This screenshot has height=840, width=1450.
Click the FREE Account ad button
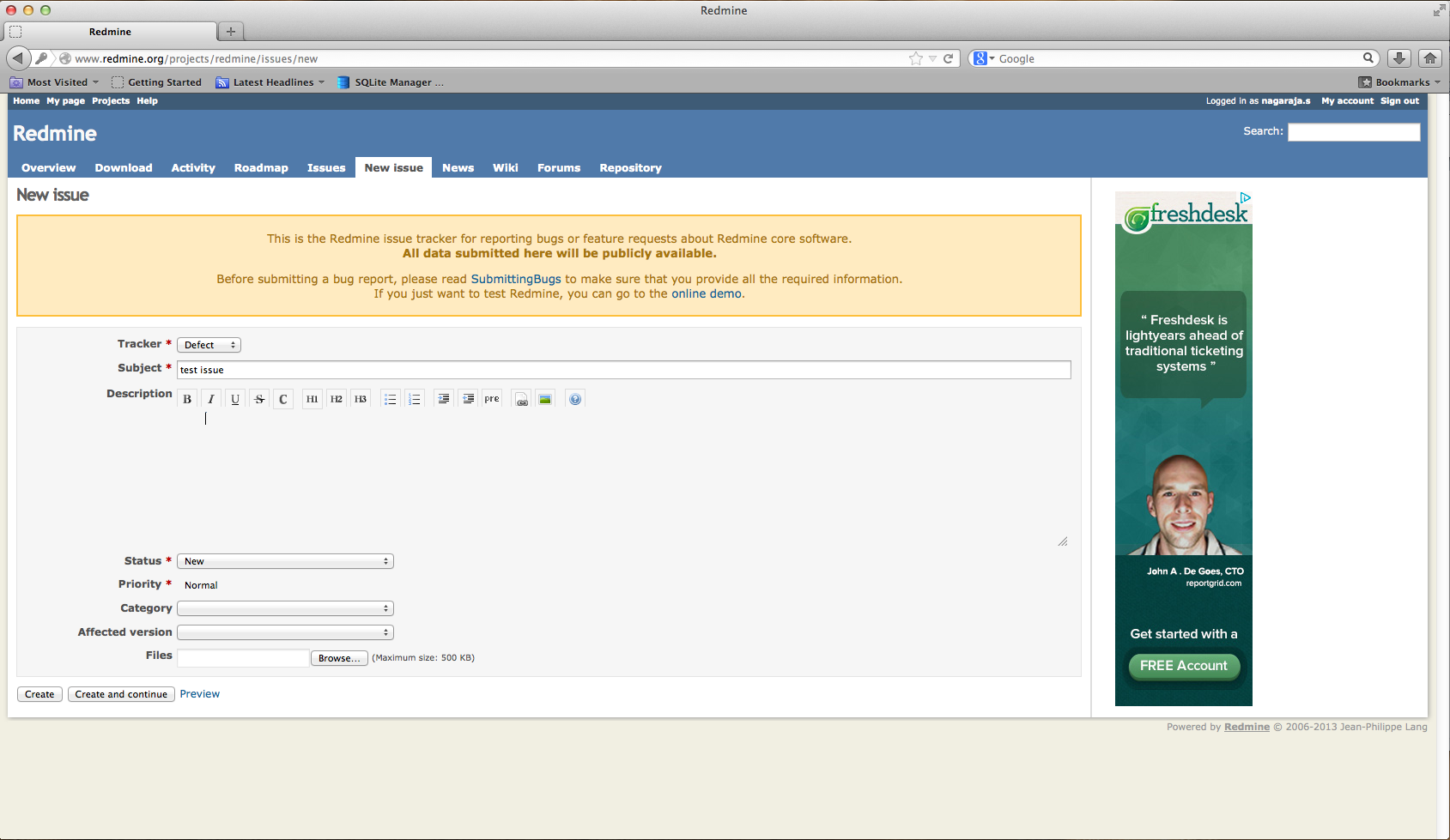1184,666
